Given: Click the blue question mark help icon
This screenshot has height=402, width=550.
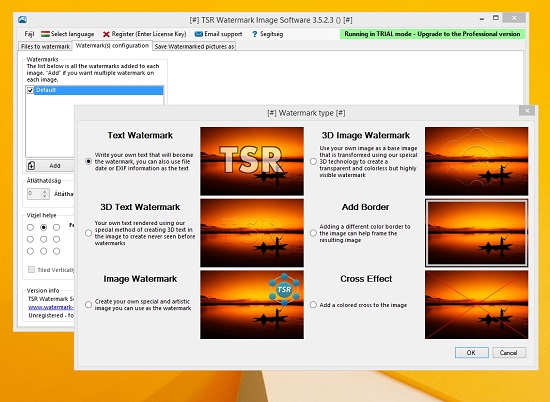Looking at the screenshot, I should click(x=254, y=34).
